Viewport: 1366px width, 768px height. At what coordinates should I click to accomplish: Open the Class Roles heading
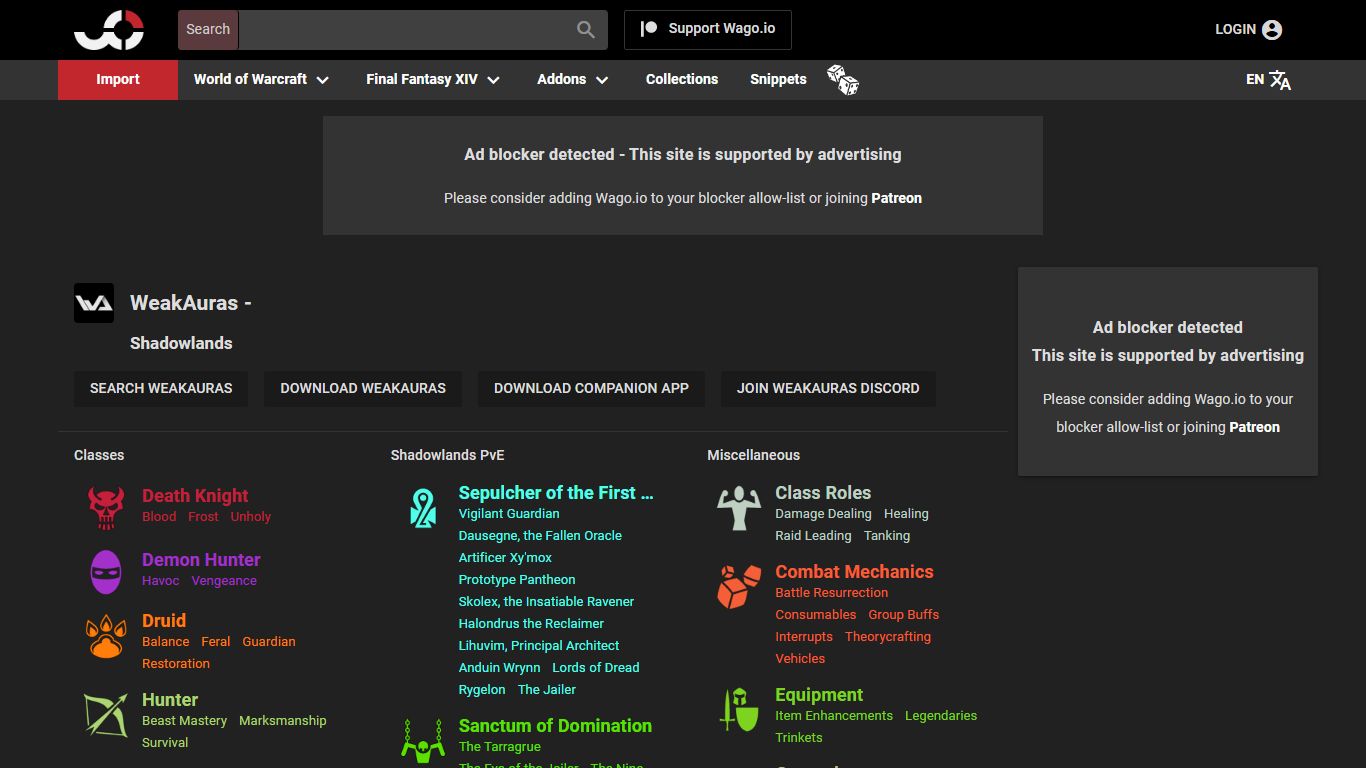[823, 493]
